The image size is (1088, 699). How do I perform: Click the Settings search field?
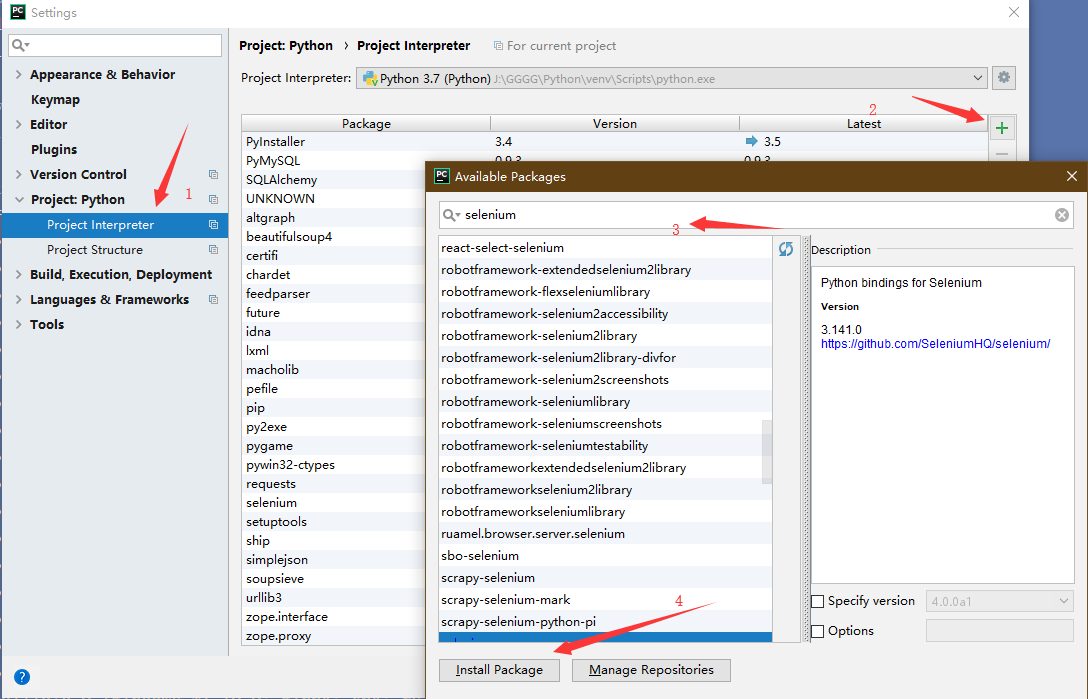[114, 45]
